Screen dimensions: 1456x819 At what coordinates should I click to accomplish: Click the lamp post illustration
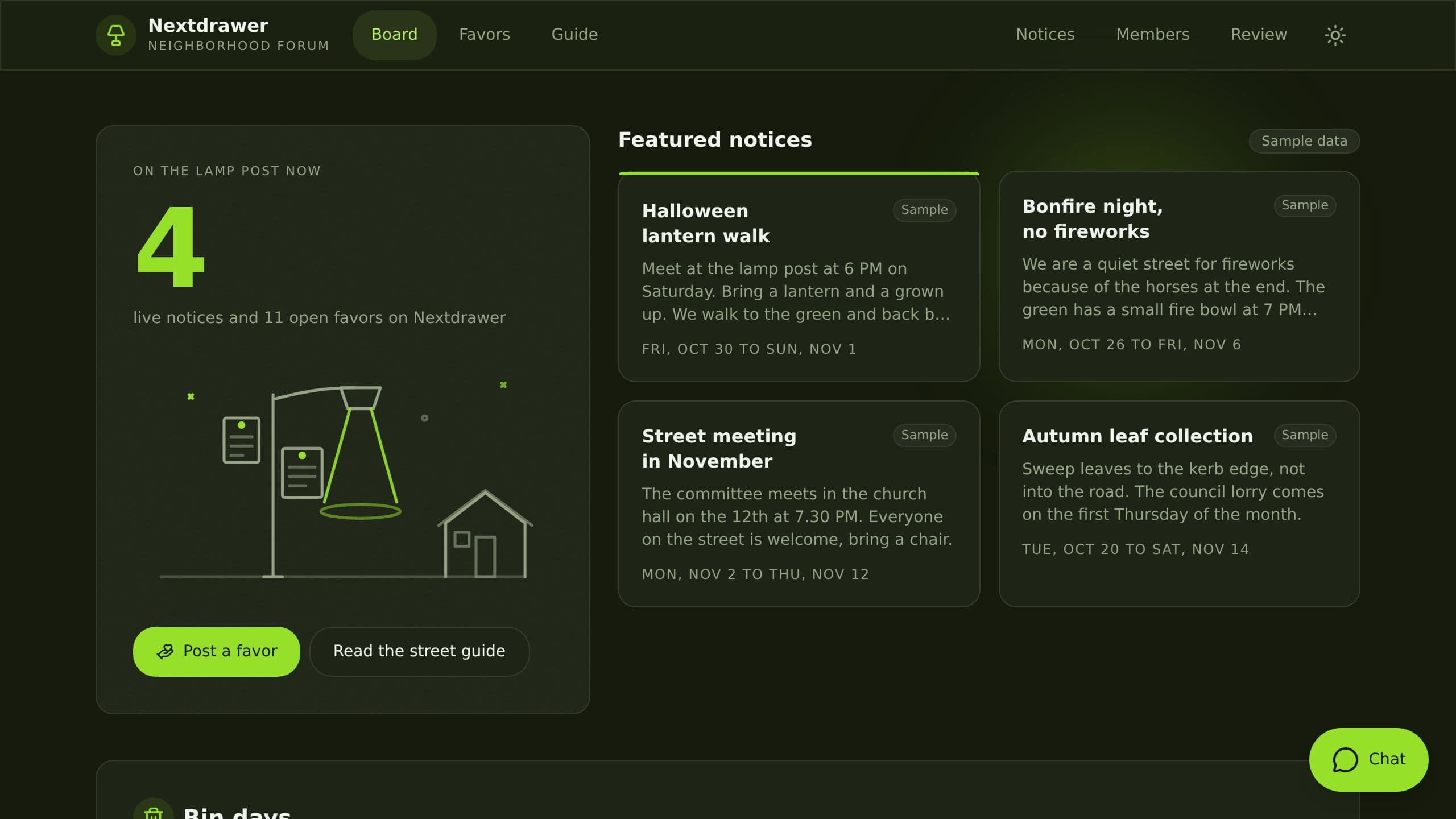346,481
